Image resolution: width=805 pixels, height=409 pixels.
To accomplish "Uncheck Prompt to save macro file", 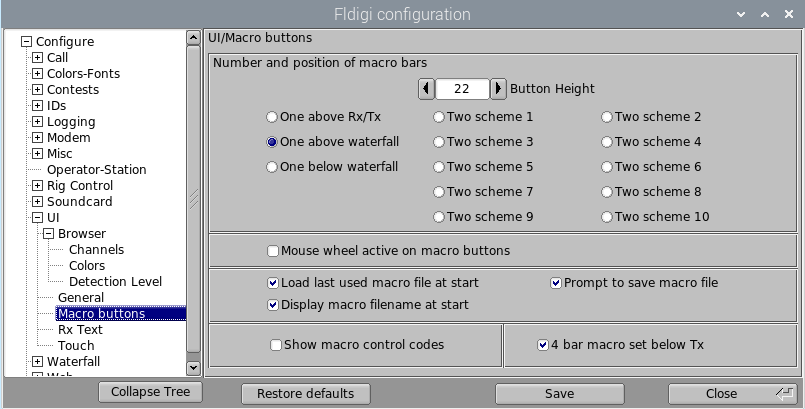I will (x=556, y=283).
